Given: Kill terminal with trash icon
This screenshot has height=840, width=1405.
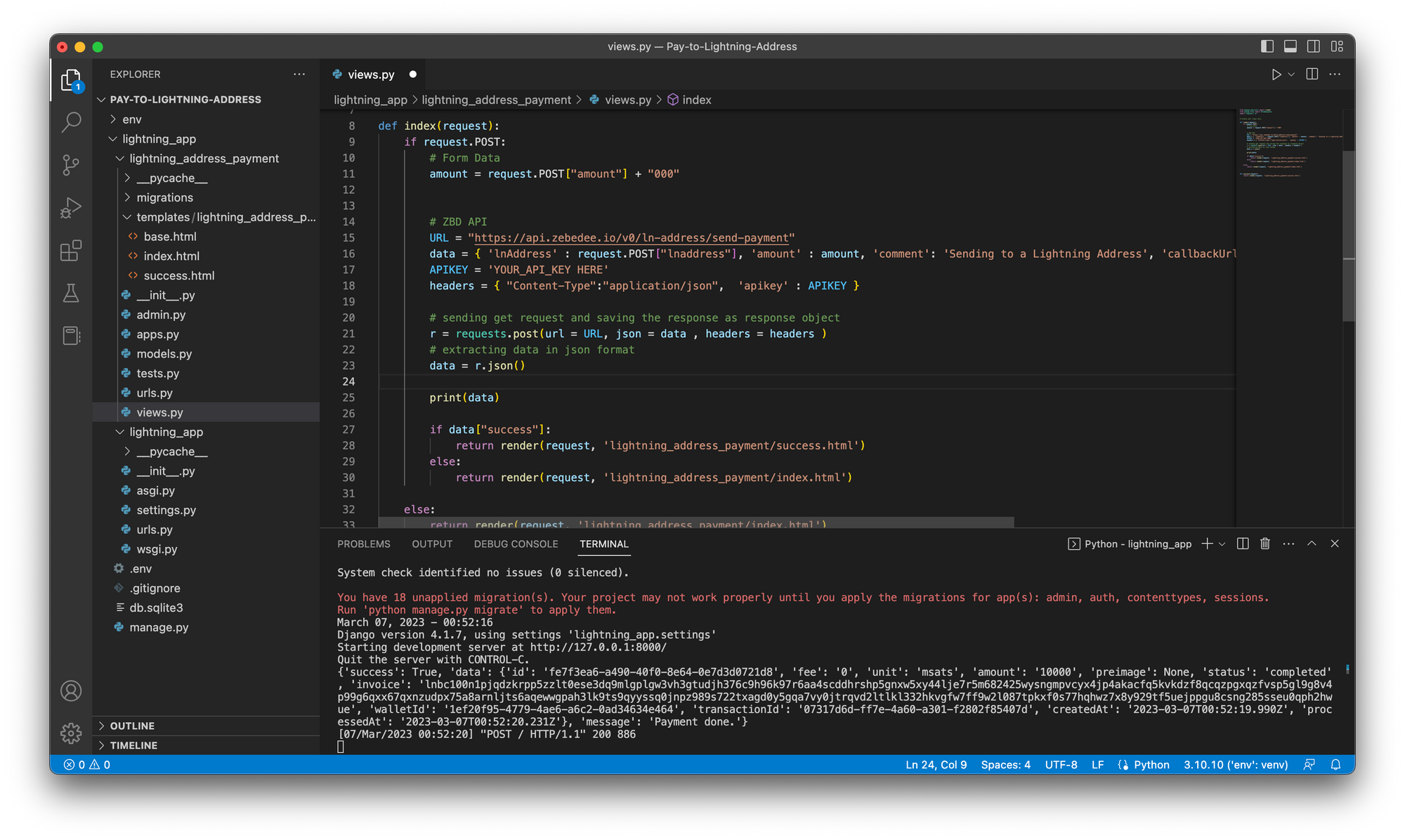Looking at the screenshot, I should pyautogui.click(x=1265, y=544).
